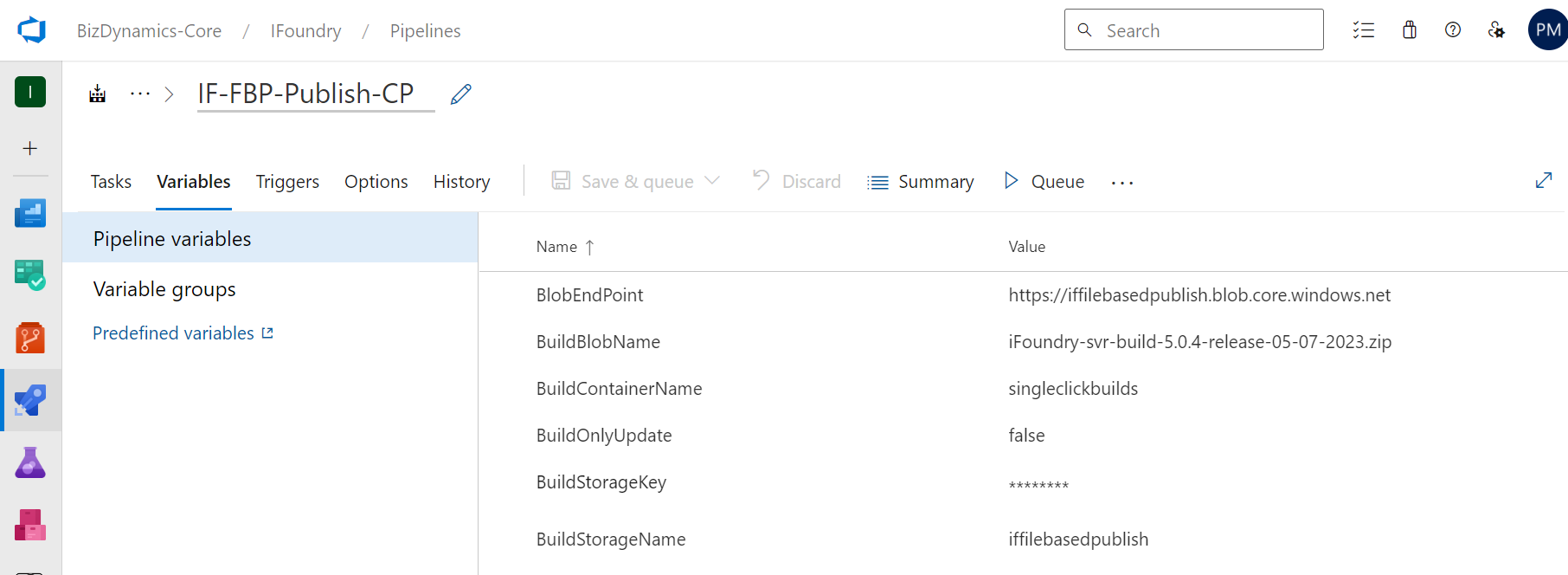The image size is (1568, 575).
Task: Select Variable groups in left panel
Action: 164,289
